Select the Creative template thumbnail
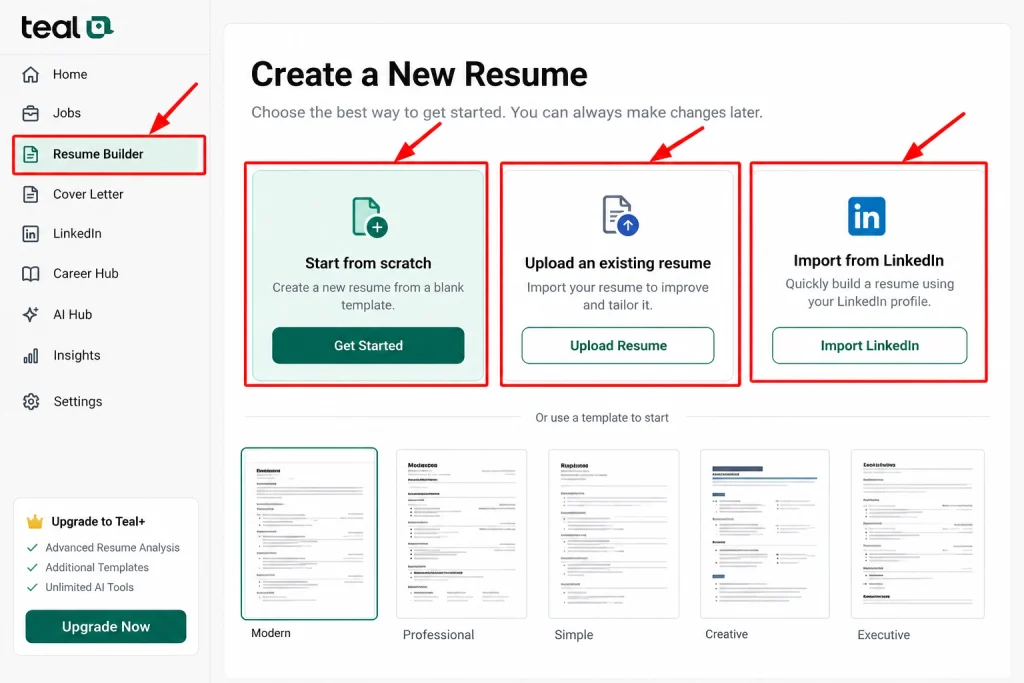 765,533
